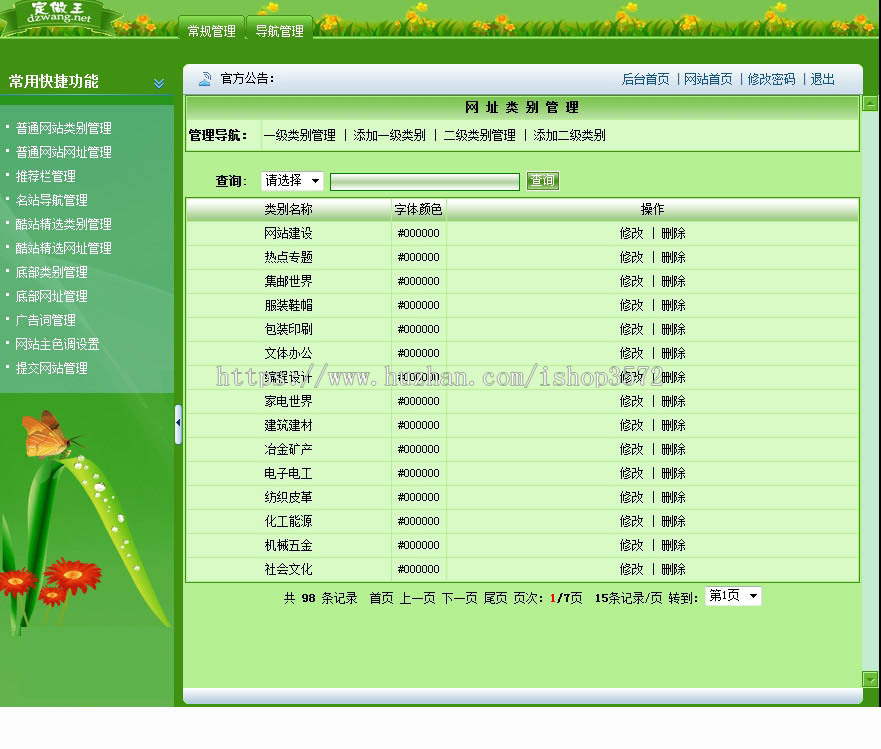Click 修改 for the 网址建设 category row

tap(633, 232)
